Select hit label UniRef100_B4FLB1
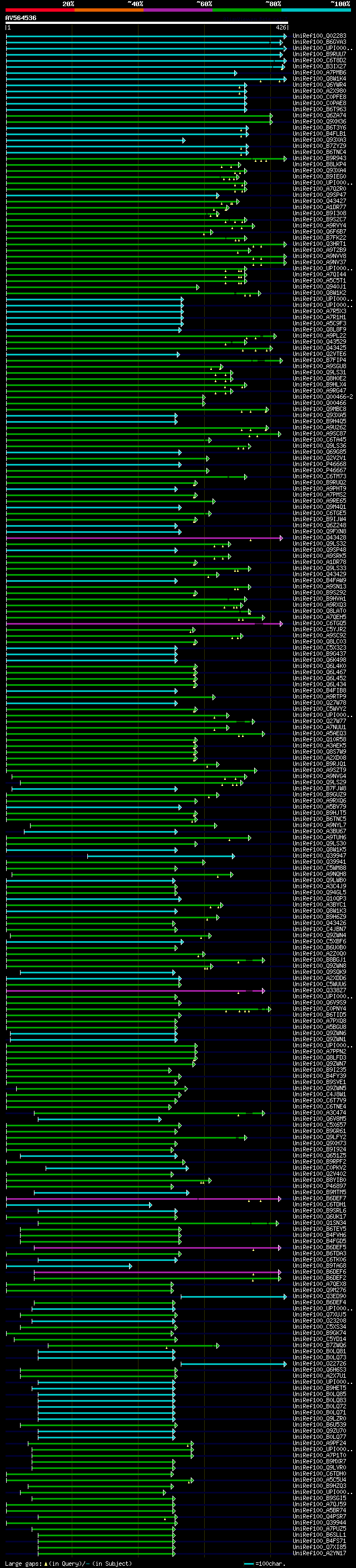356x1568 pixels. click(x=319, y=133)
